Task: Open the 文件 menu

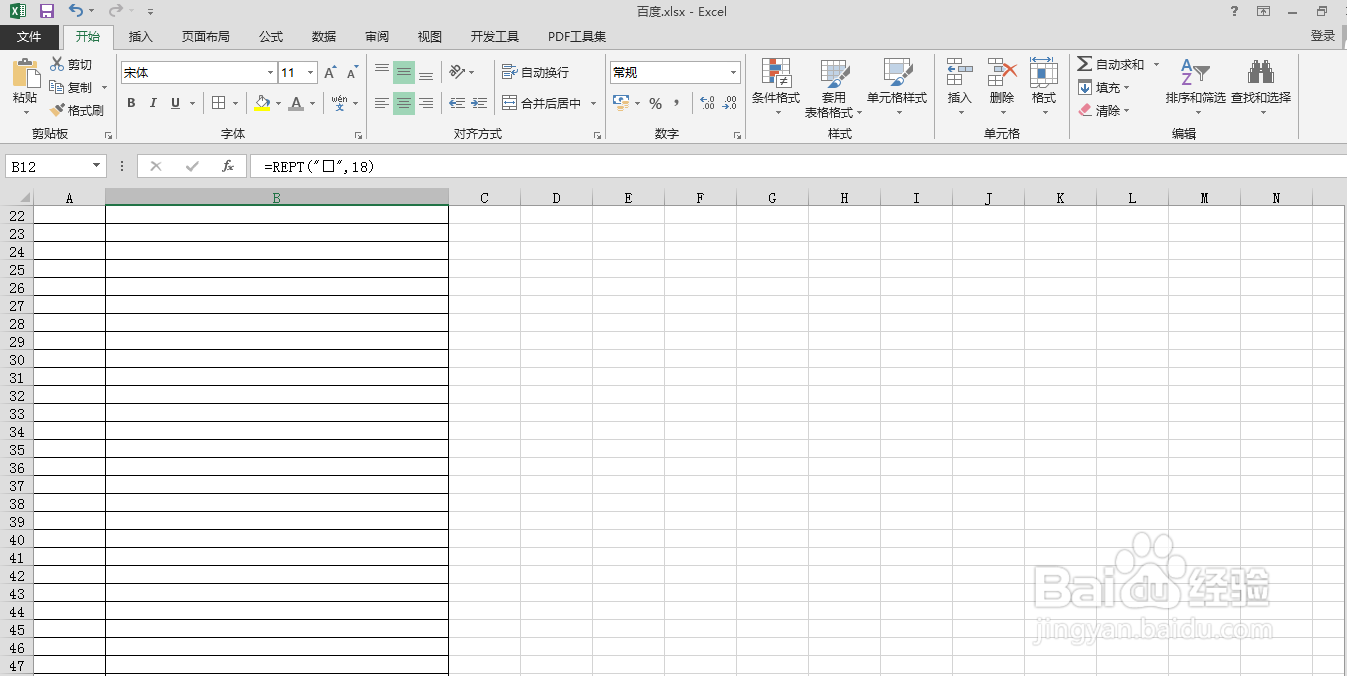Action: 30,36
